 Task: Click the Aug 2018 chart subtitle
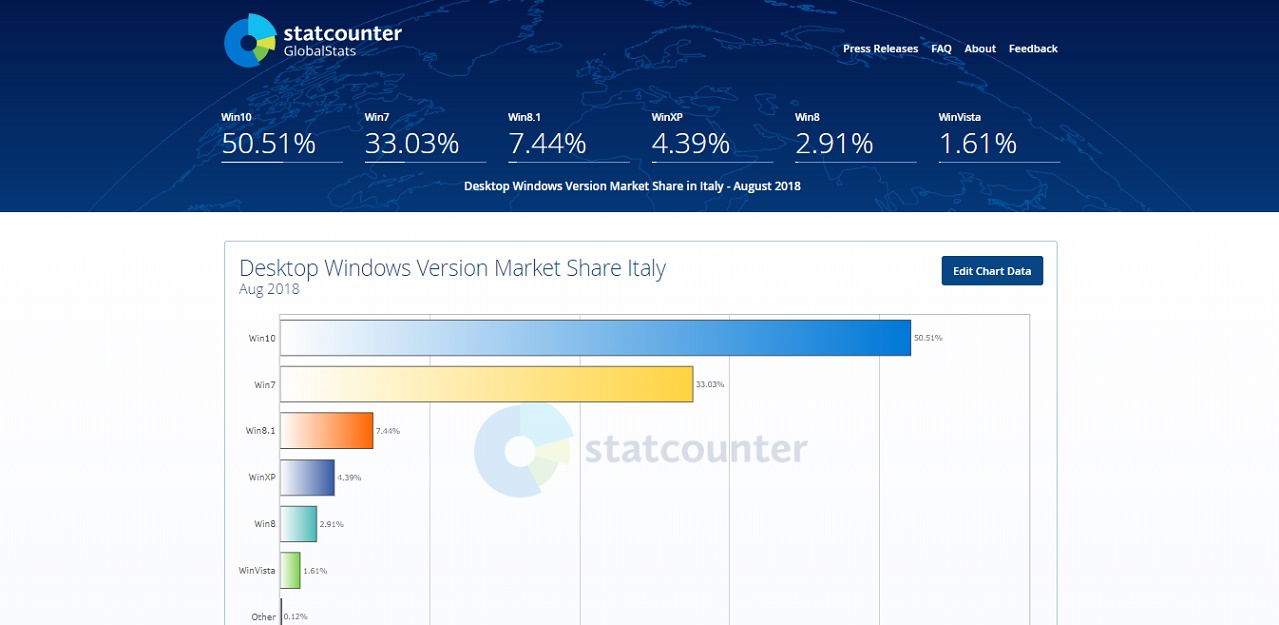pyautogui.click(x=269, y=290)
